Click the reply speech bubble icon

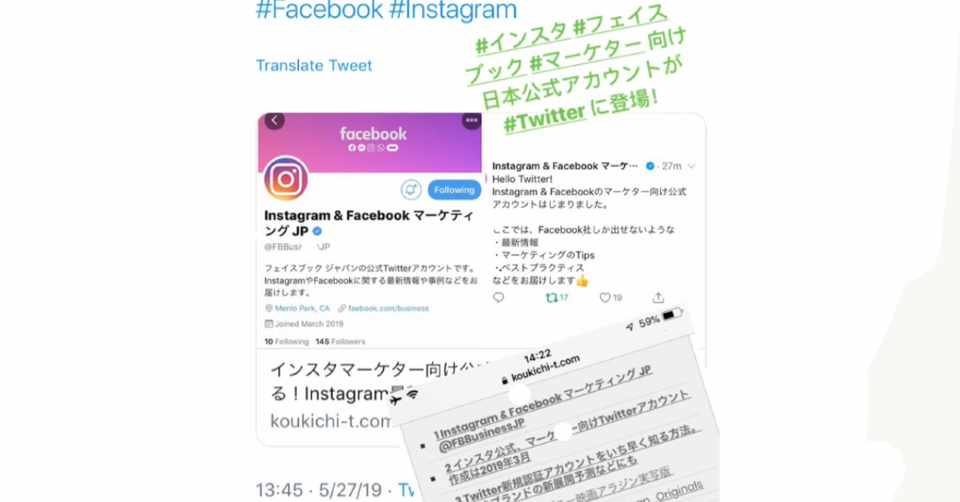click(x=498, y=298)
